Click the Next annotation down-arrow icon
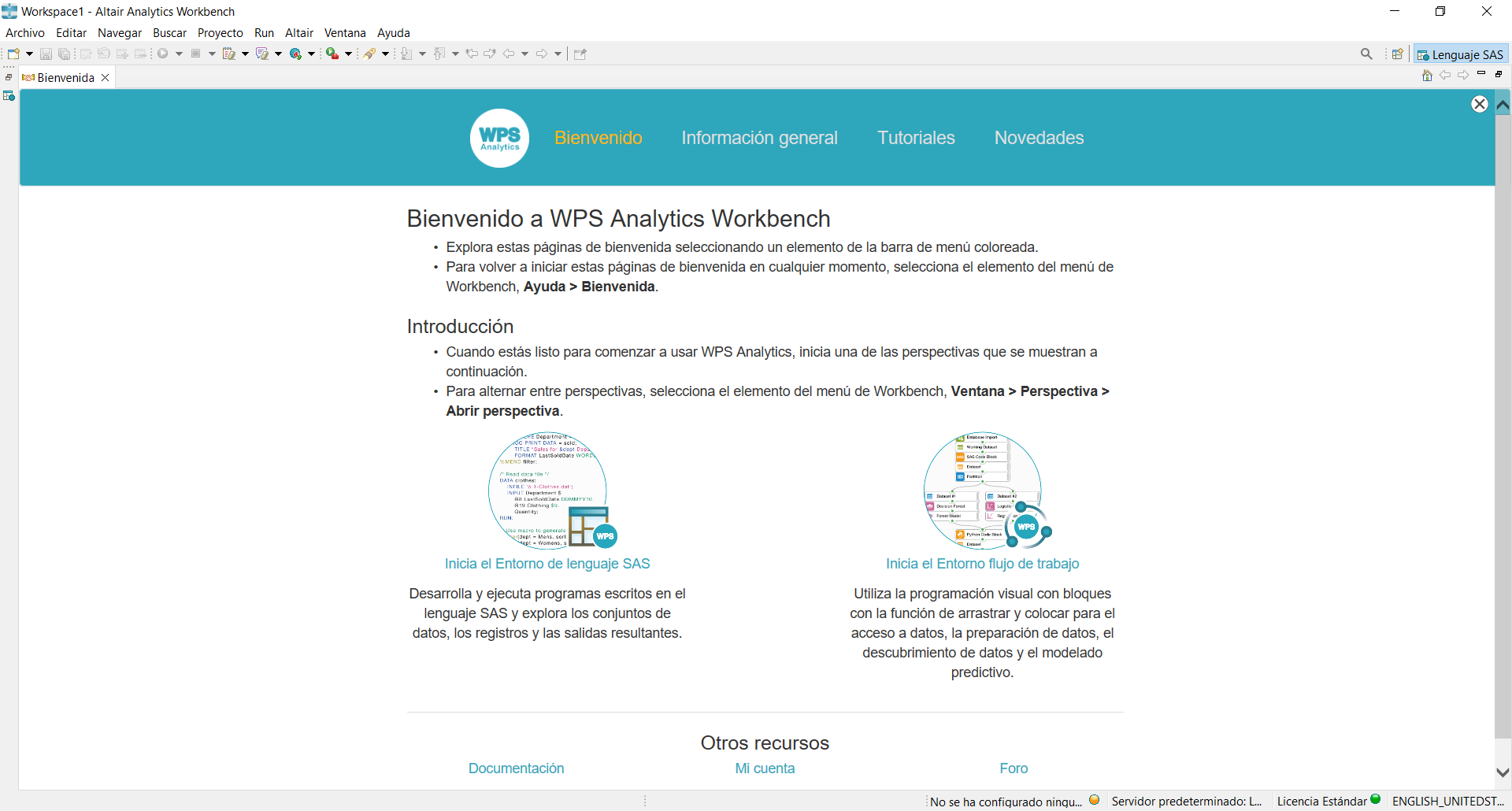The height and width of the screenshot is (811, 1512). pos(406,54)
